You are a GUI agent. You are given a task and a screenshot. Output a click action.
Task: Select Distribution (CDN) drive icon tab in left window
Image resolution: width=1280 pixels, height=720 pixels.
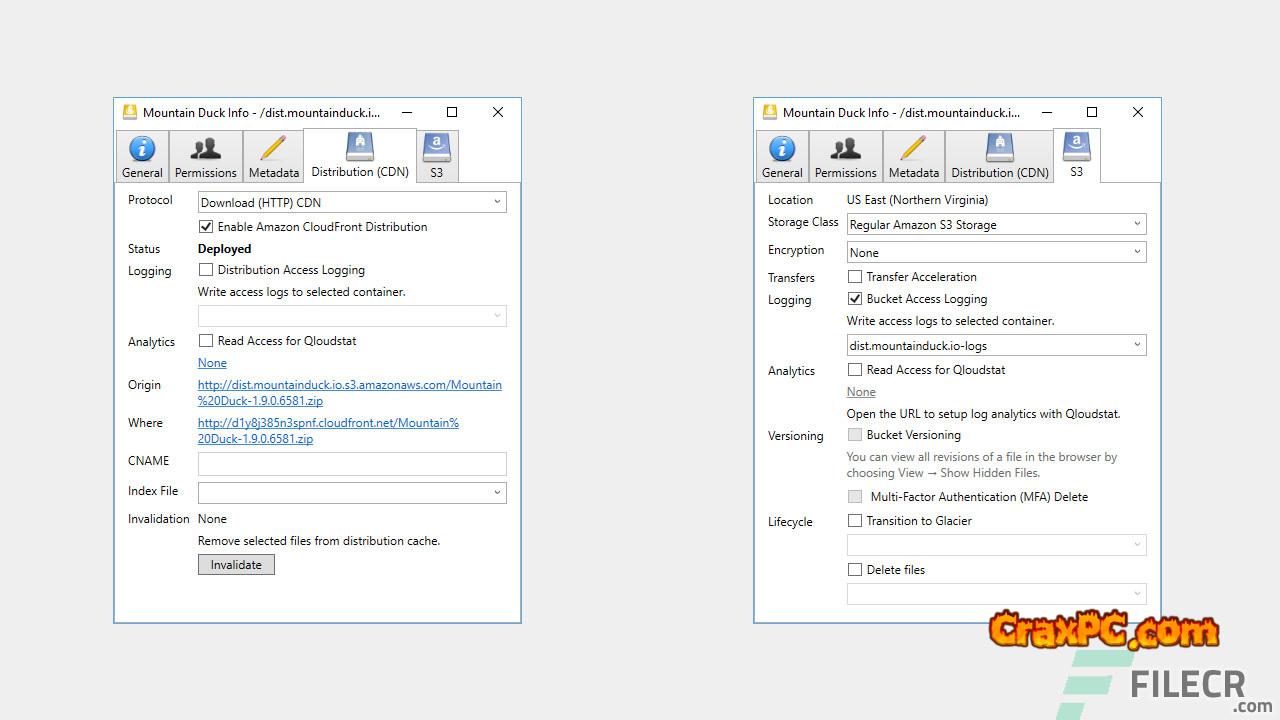[x=360, y=156]
